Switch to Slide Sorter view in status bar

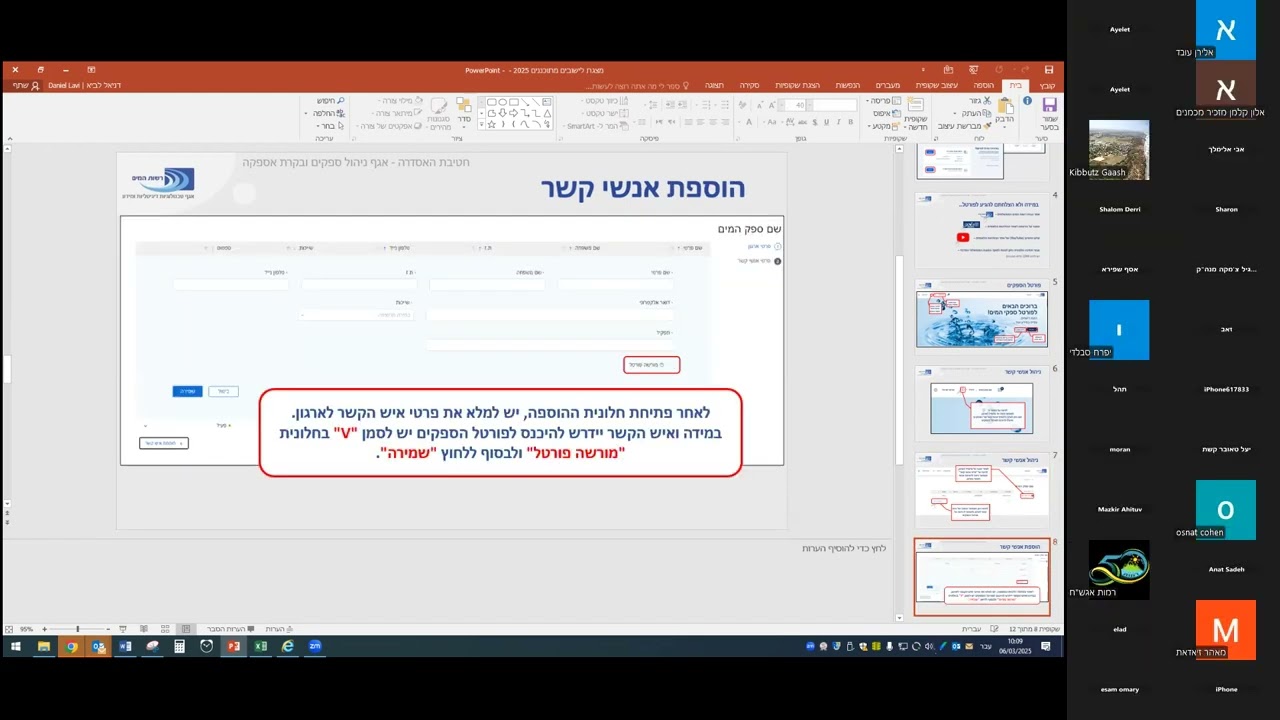pos(165,629)
